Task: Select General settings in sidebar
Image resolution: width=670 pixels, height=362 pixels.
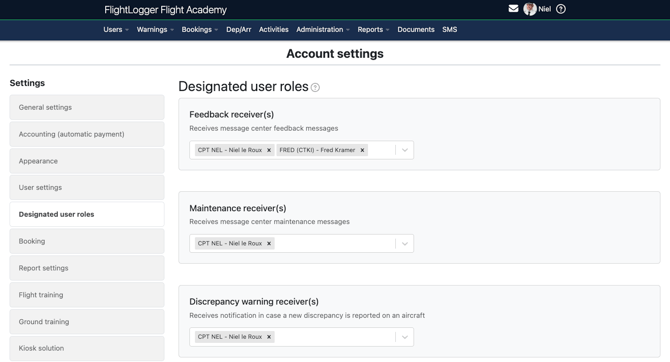Action: [87, 107]
